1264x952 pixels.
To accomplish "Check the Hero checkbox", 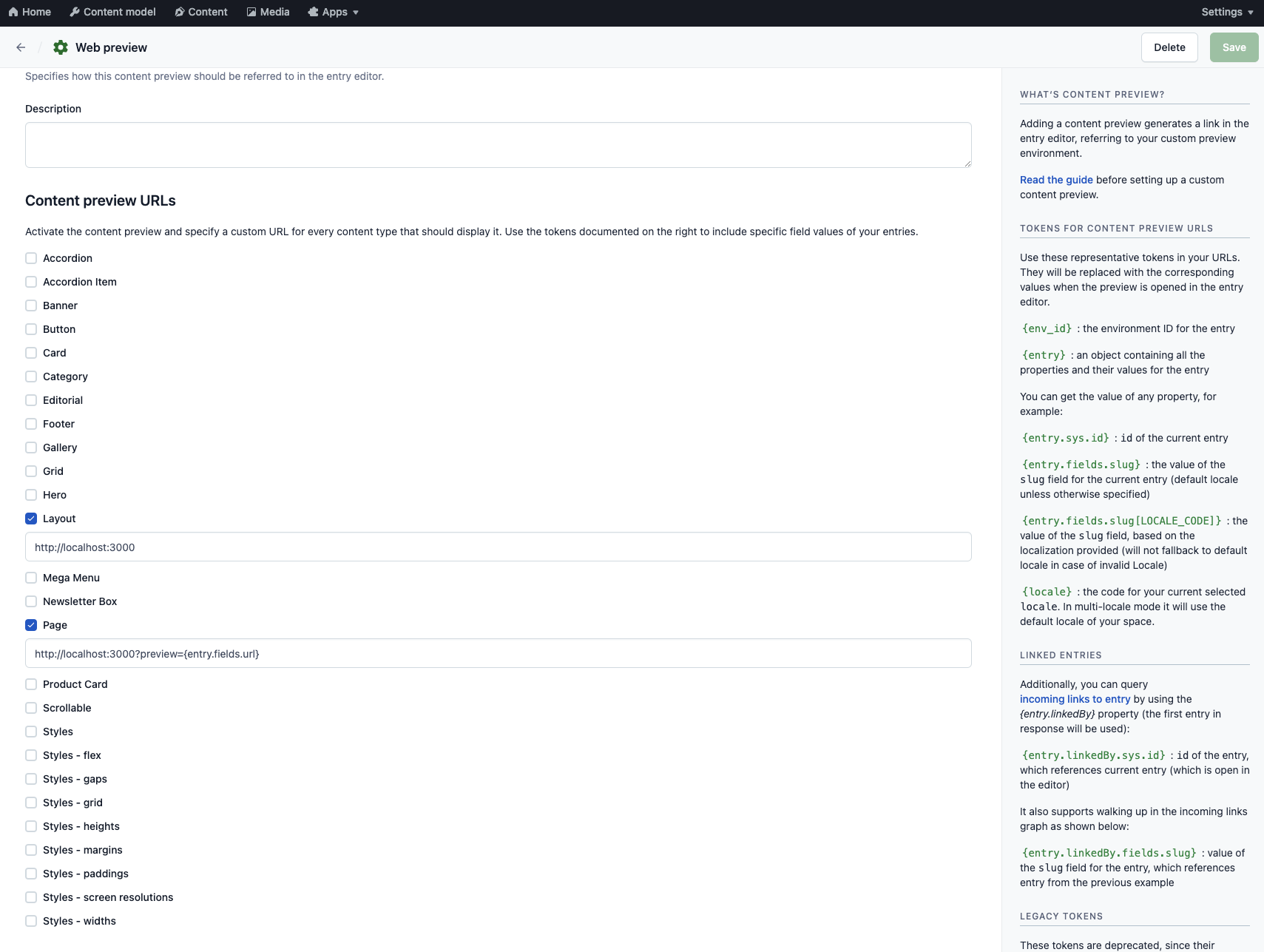I will click(x=30, y=494).
